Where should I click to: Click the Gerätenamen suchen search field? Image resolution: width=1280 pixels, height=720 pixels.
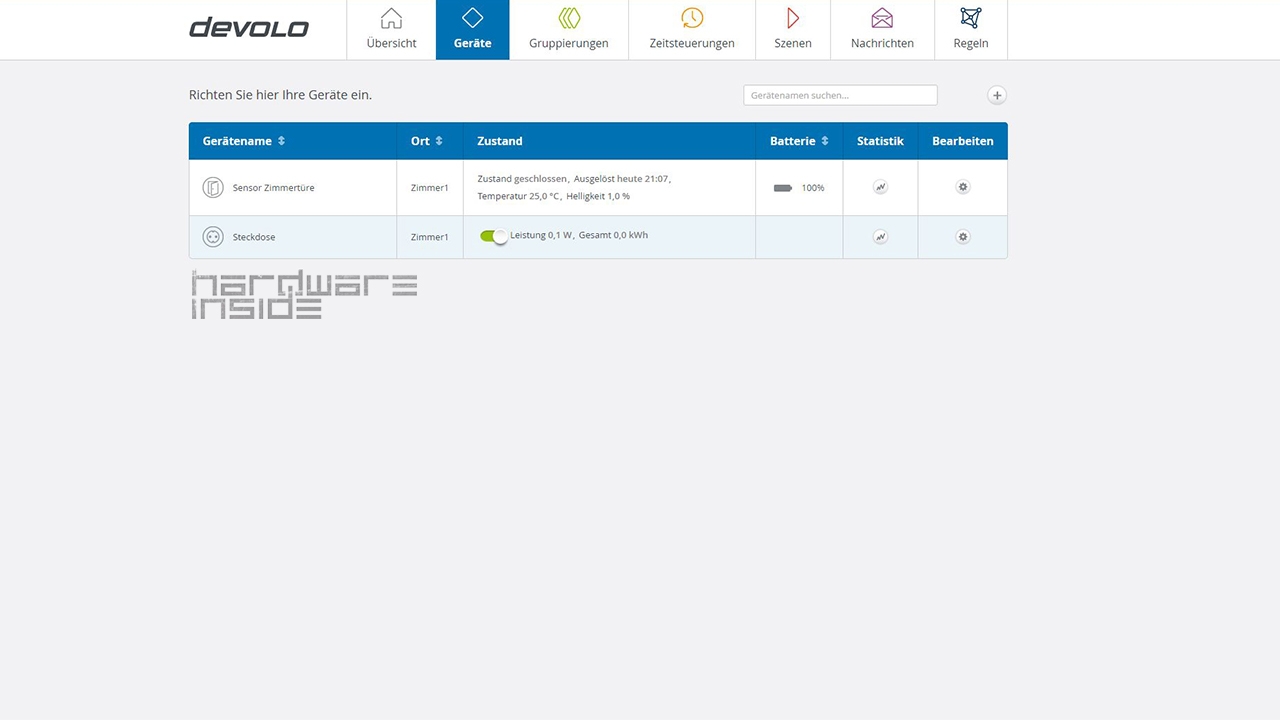(840, 95)
